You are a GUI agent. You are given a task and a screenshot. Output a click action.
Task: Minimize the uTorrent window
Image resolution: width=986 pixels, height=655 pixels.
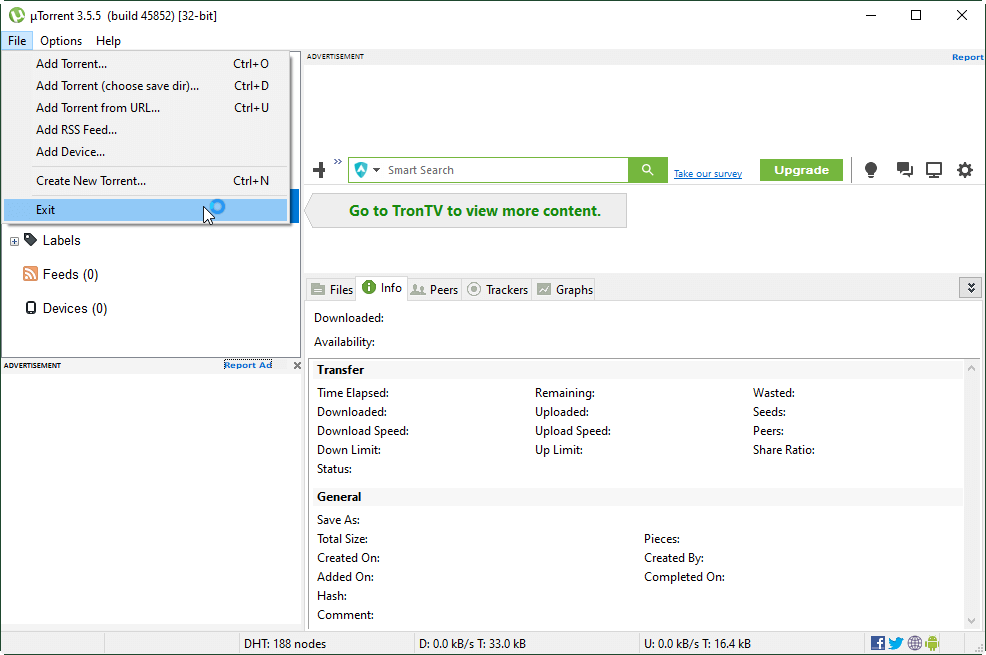[871, 15]
